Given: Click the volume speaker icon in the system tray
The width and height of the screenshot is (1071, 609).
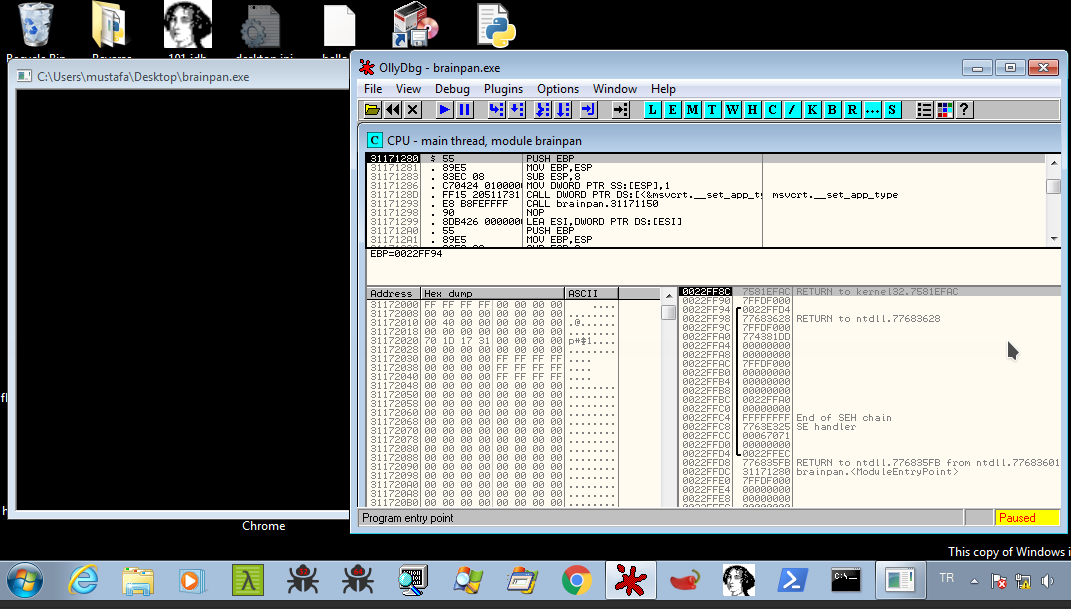Looking at the screenshot, I should (1047, 581).
